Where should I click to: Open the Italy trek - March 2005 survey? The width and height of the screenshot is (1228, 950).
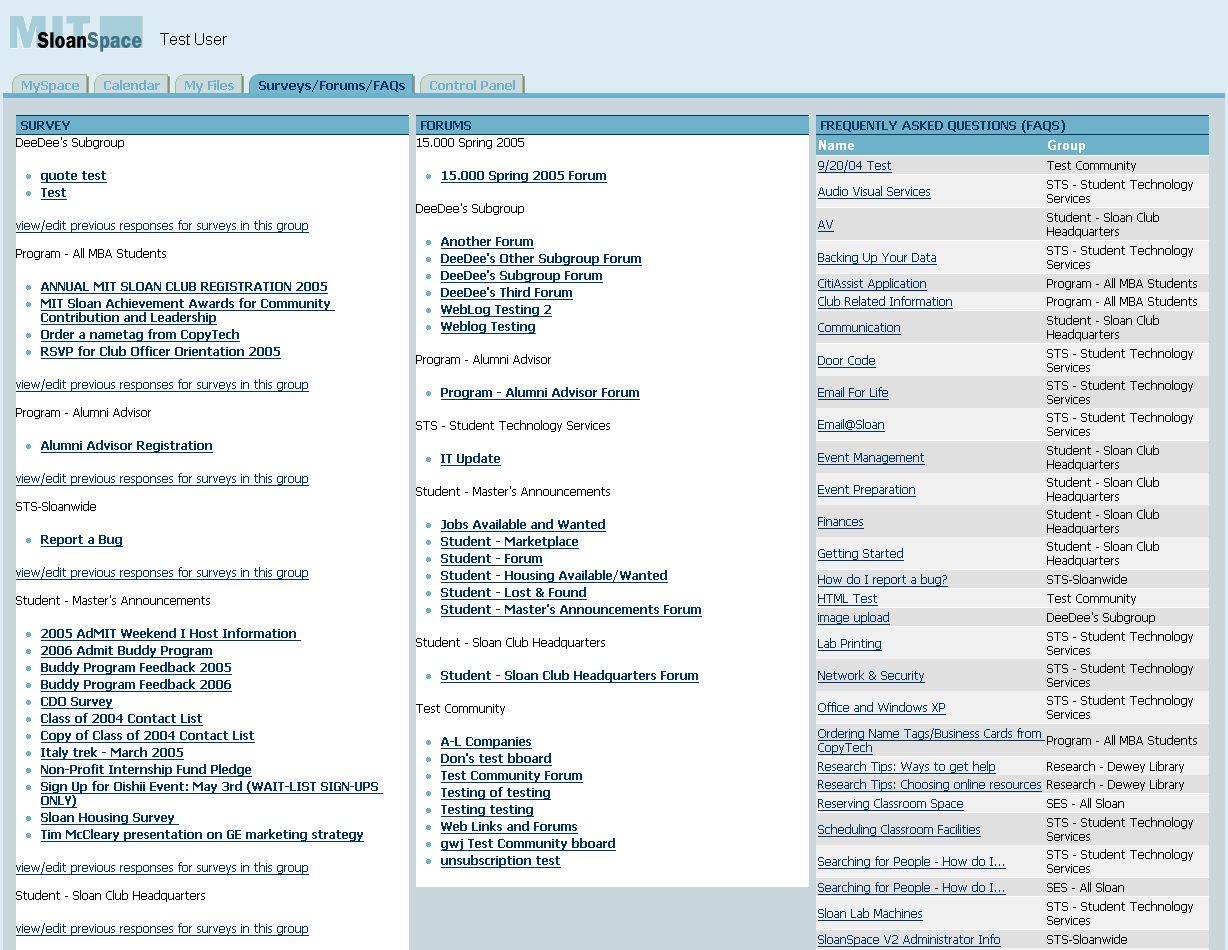tap(112, 753)
